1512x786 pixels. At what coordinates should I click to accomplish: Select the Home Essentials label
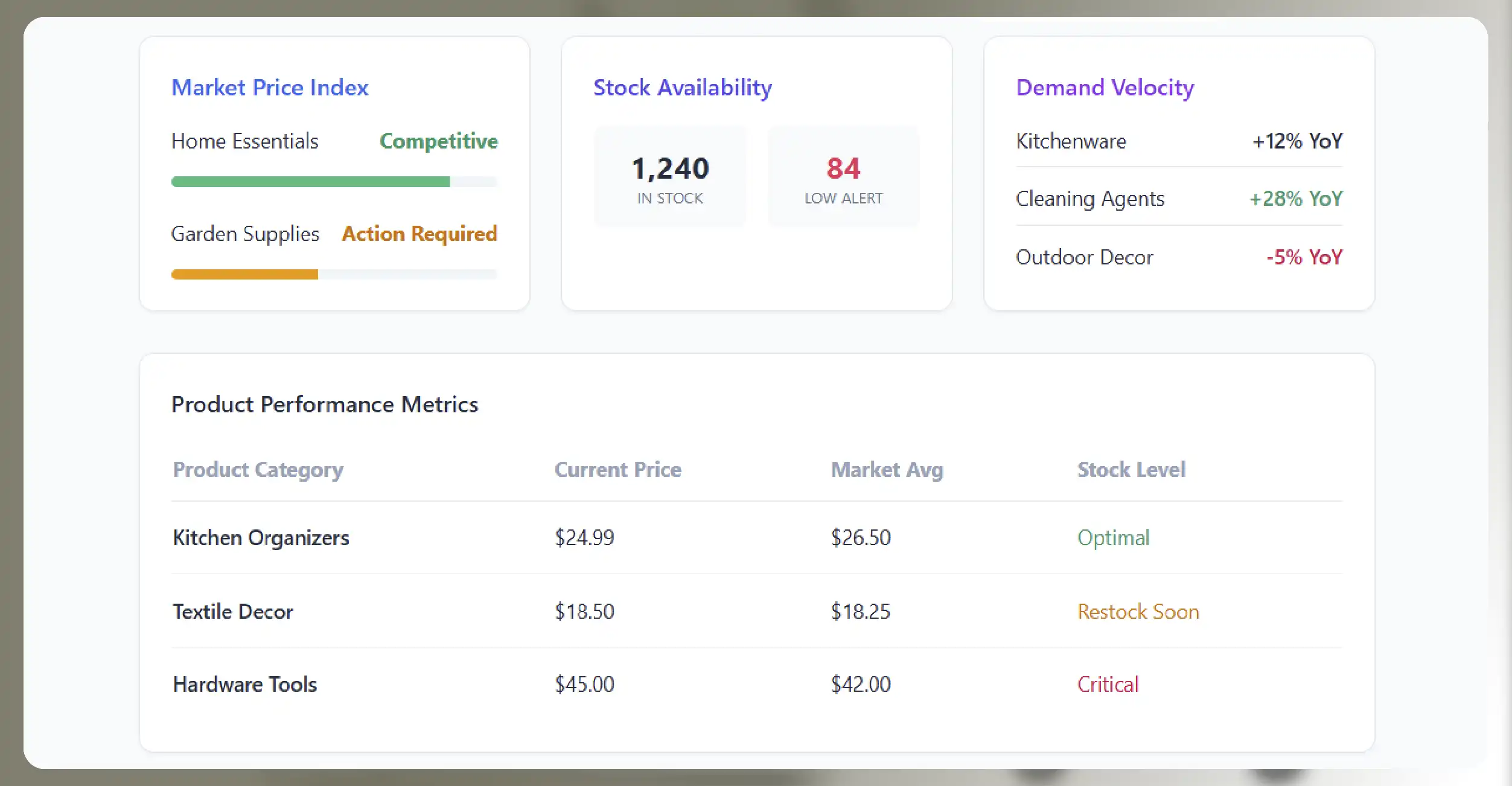tap(244, 141)
